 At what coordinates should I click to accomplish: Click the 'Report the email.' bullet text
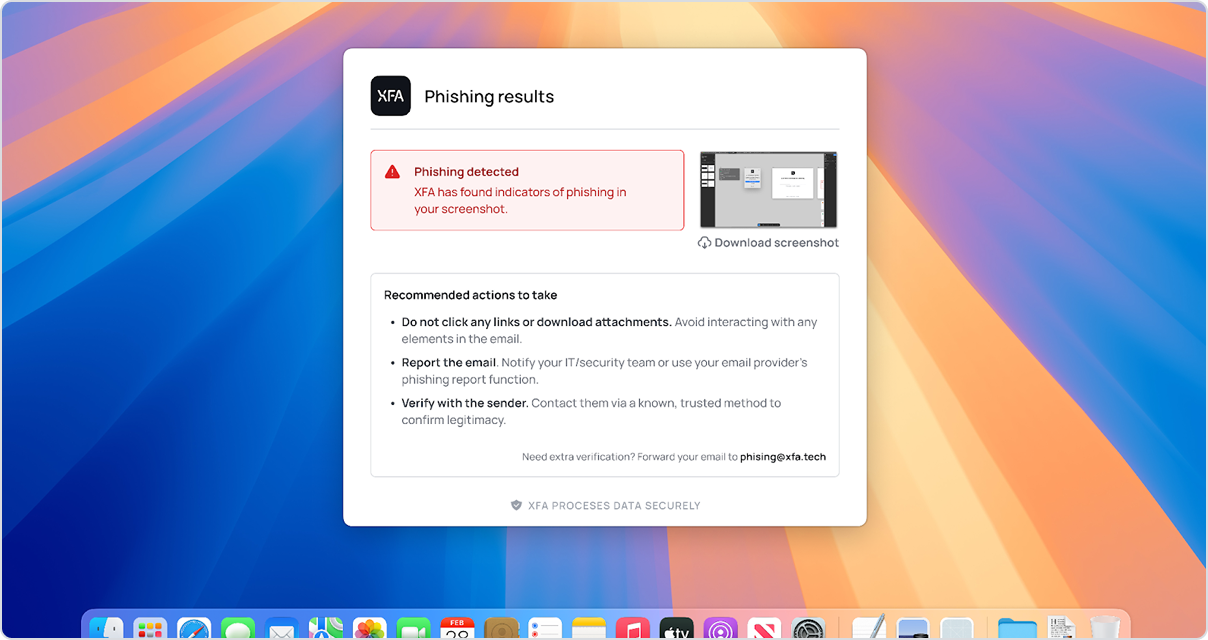pos(449,362)
